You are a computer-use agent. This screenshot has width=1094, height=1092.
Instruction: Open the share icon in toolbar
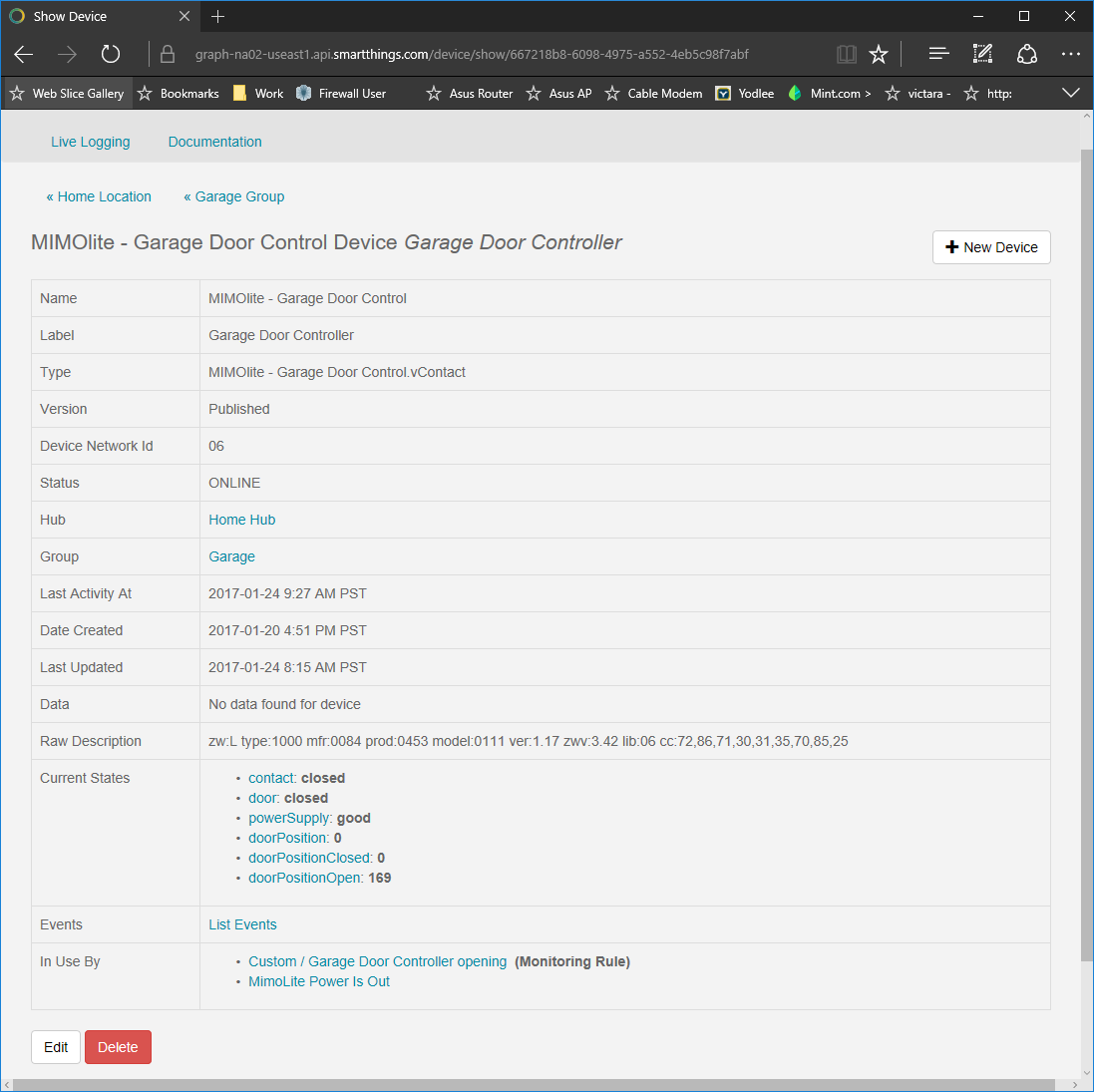(x=1026, y=54)
